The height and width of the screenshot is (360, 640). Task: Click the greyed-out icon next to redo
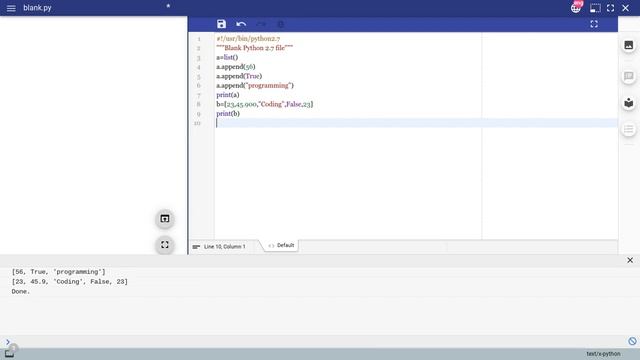pos(280,24)
